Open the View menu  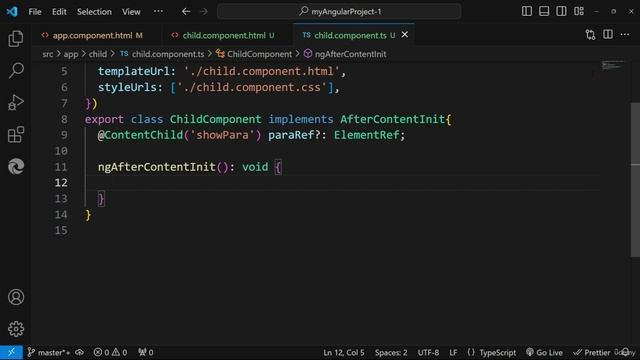pos(131,11)
